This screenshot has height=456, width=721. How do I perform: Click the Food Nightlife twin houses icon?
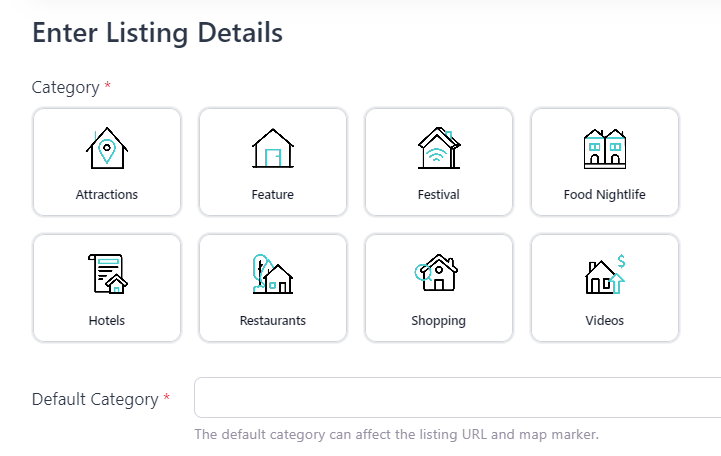[x=604, y=149]
